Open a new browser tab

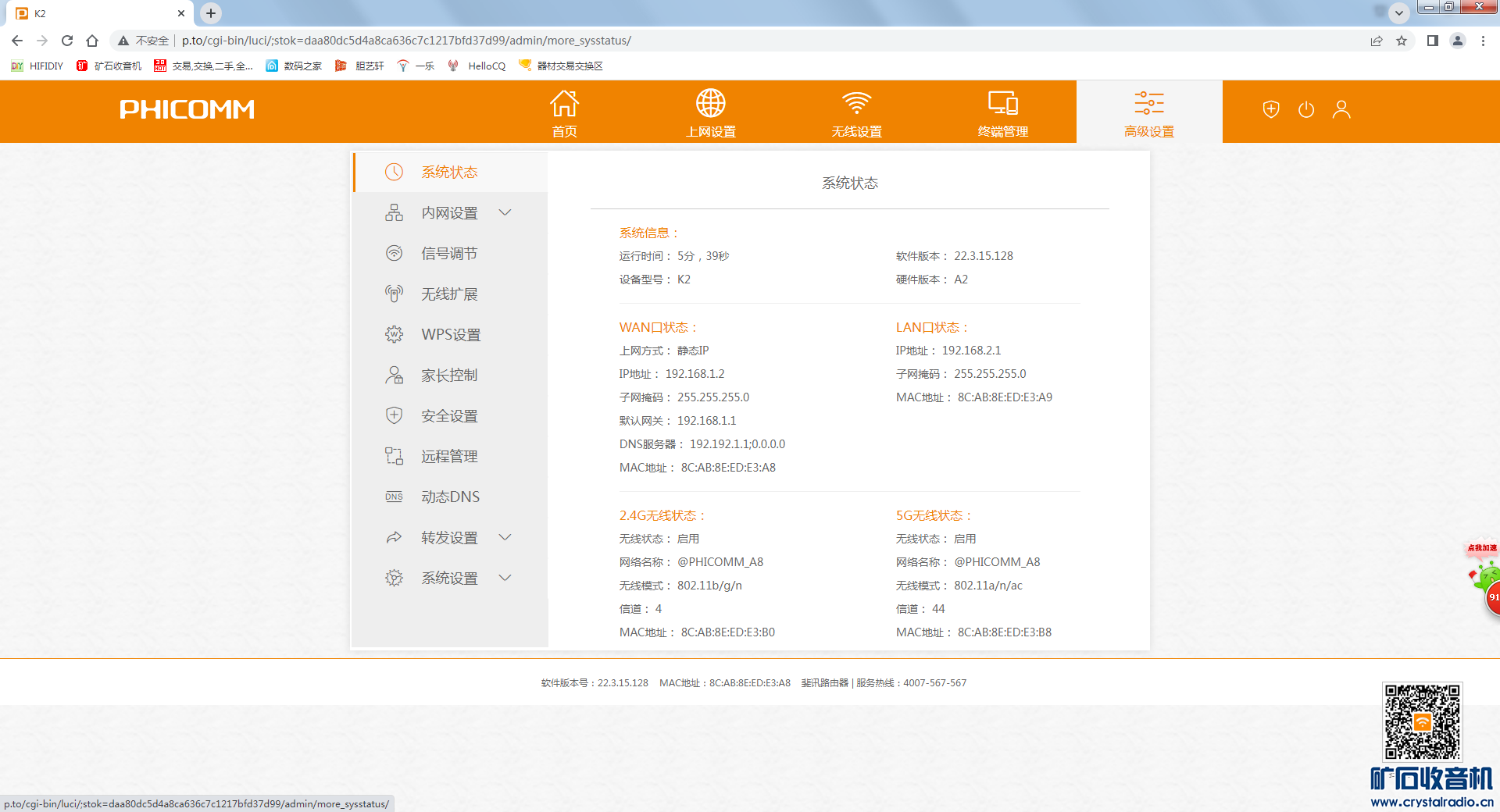coord(211,12)
